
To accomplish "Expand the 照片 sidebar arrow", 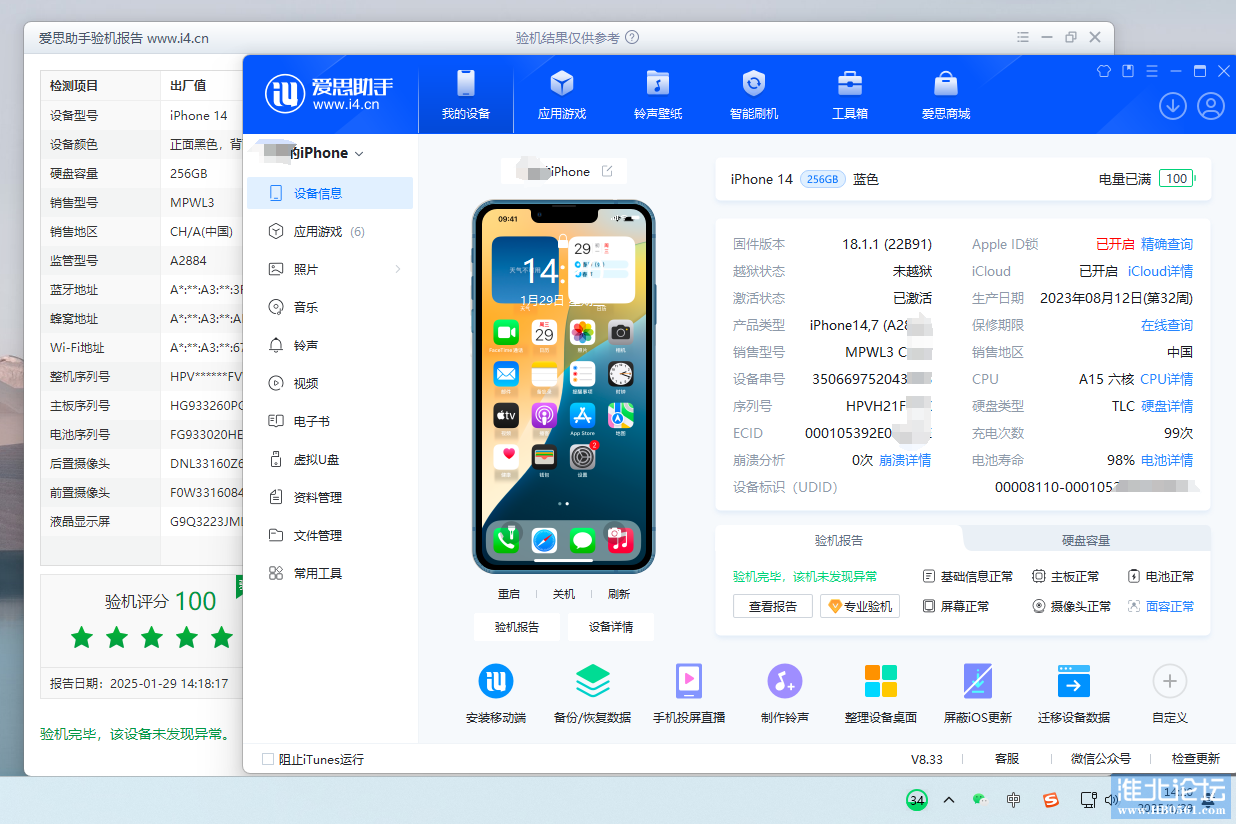I will 398,269.
